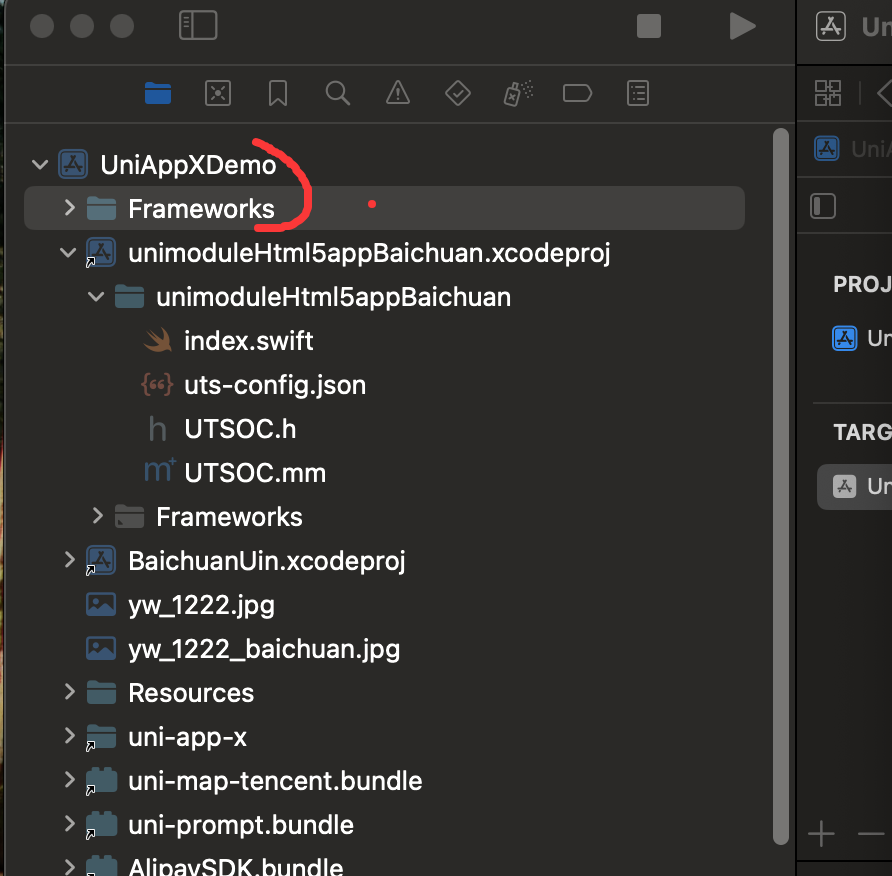This screenshot has width=892, height=876.
Task: Stop the running build
Action: (649, 26)
